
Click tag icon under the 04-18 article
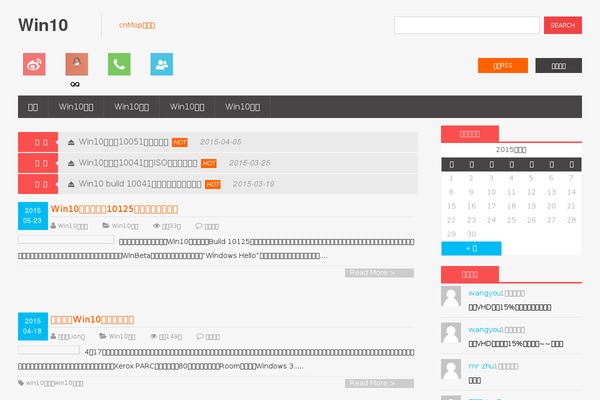[x=21, y=383]
